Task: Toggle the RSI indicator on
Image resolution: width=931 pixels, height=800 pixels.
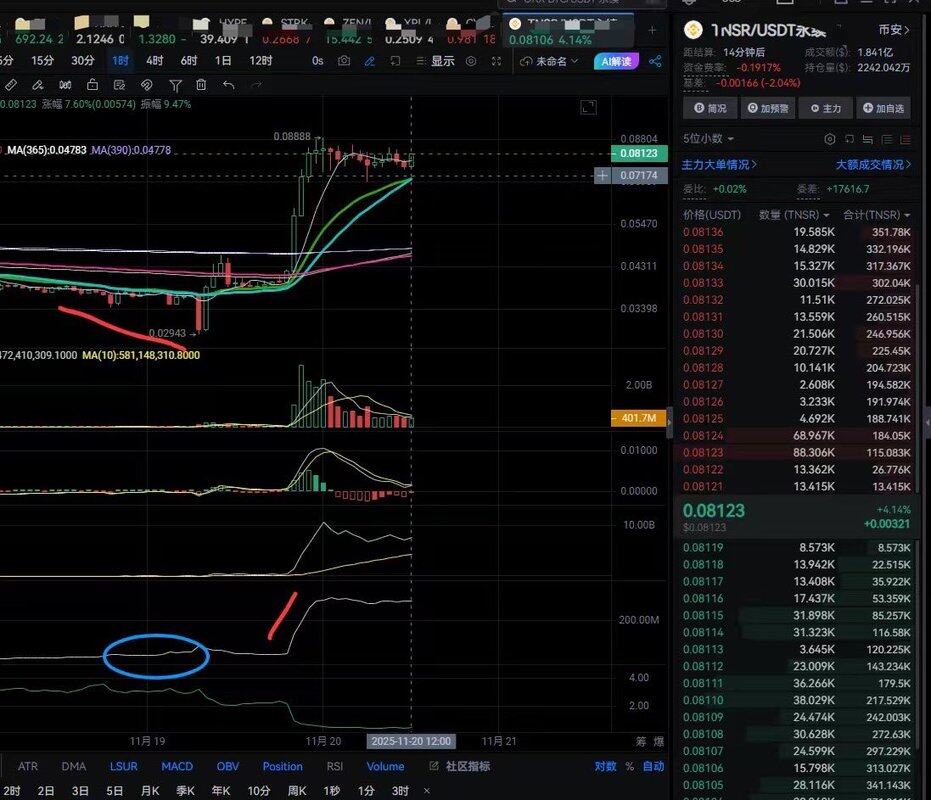Action: pos(334,767)
